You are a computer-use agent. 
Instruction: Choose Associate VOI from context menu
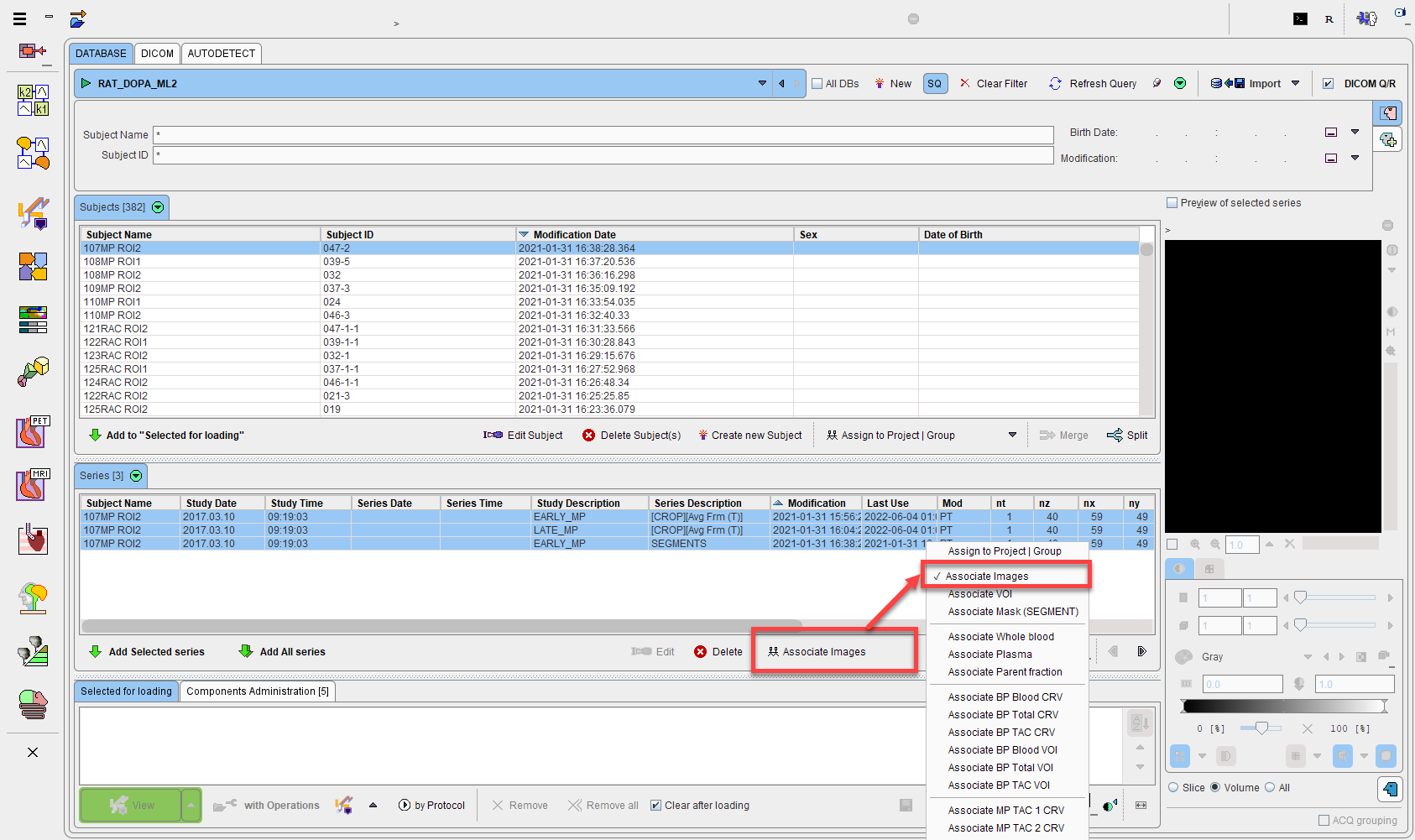pos(980,593)
